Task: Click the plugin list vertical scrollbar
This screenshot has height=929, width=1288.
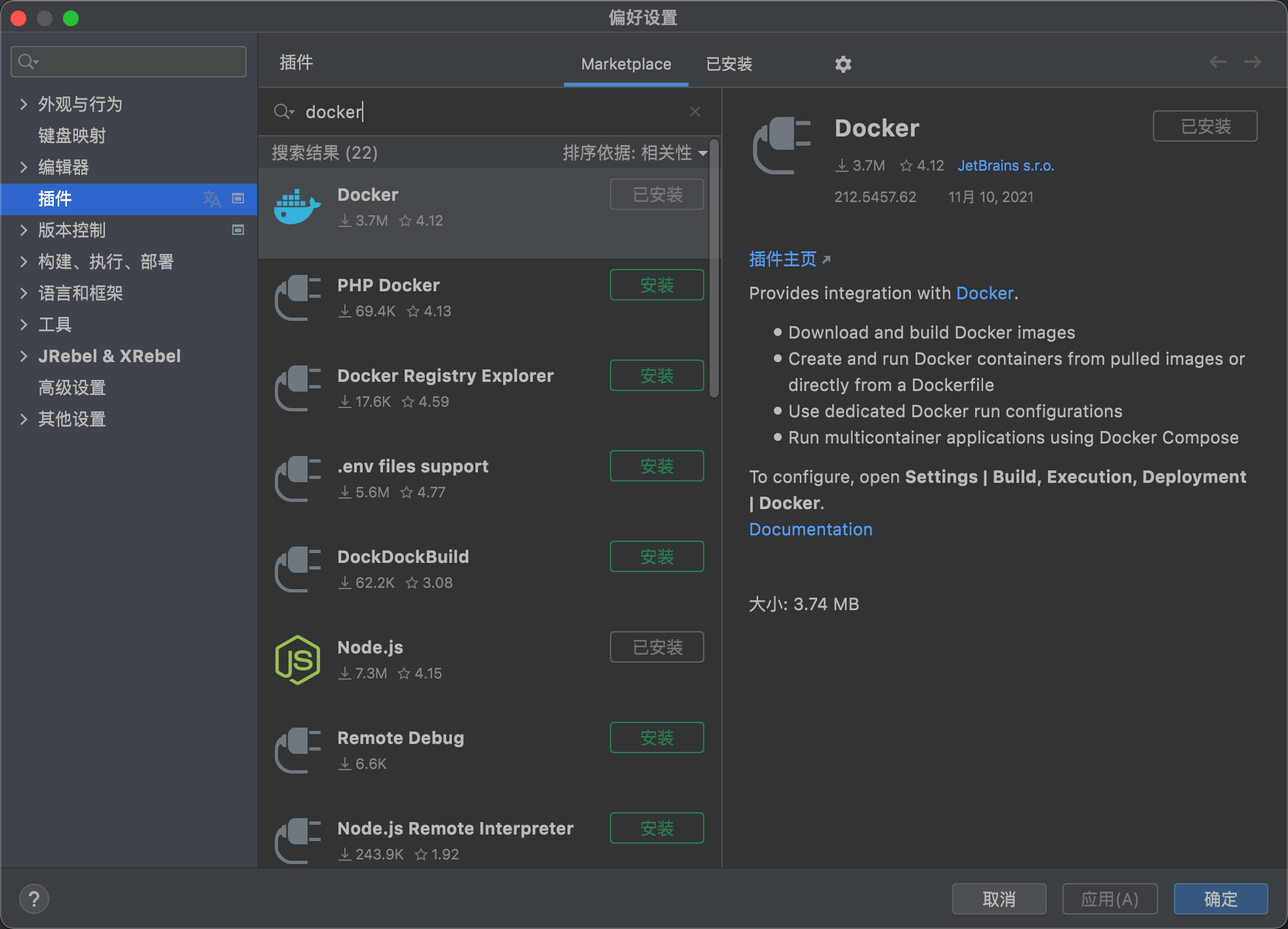Action: pos(714,269)
